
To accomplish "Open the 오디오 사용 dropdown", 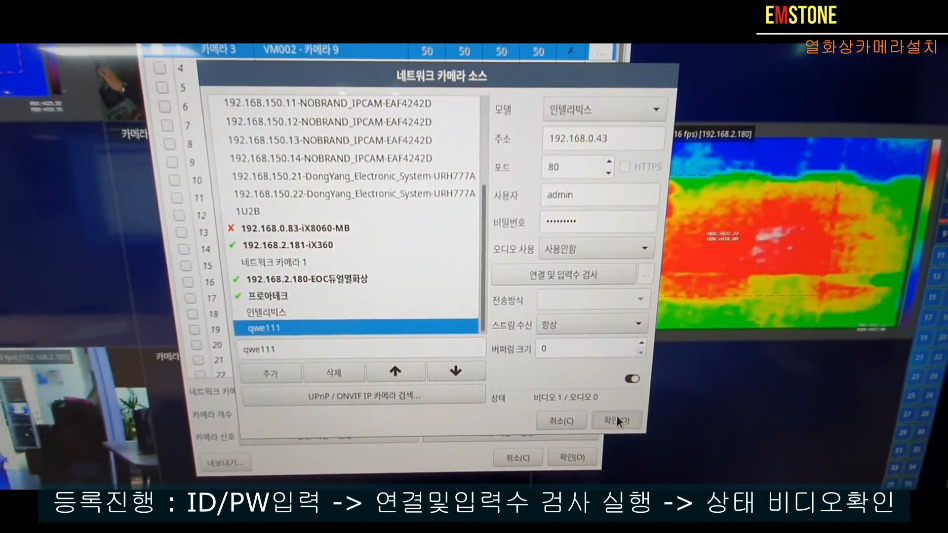I will pos(596,248).
